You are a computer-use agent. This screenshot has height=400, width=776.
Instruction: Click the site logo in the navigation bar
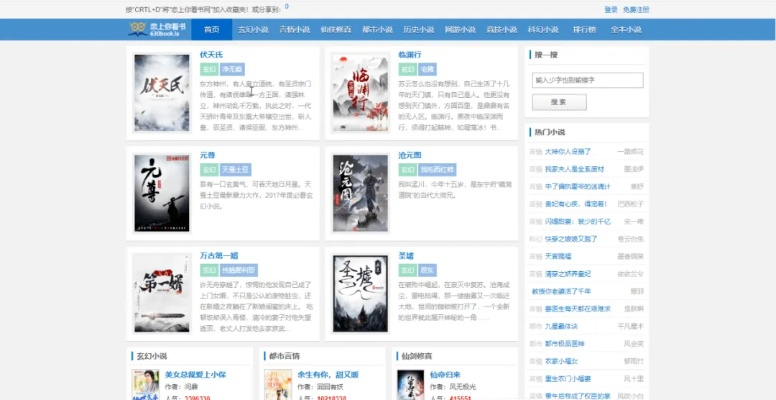pos(154,29)
